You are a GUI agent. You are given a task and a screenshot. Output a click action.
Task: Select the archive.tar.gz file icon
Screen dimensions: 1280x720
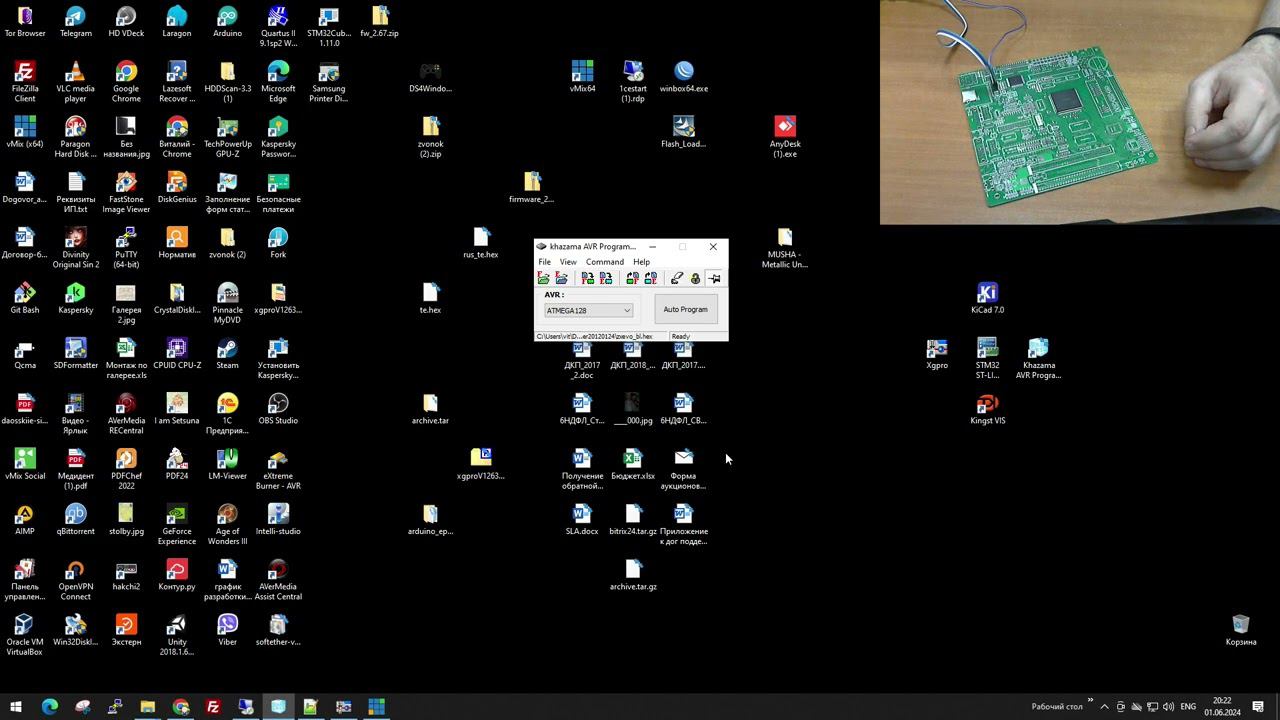[x=633, y=575]
